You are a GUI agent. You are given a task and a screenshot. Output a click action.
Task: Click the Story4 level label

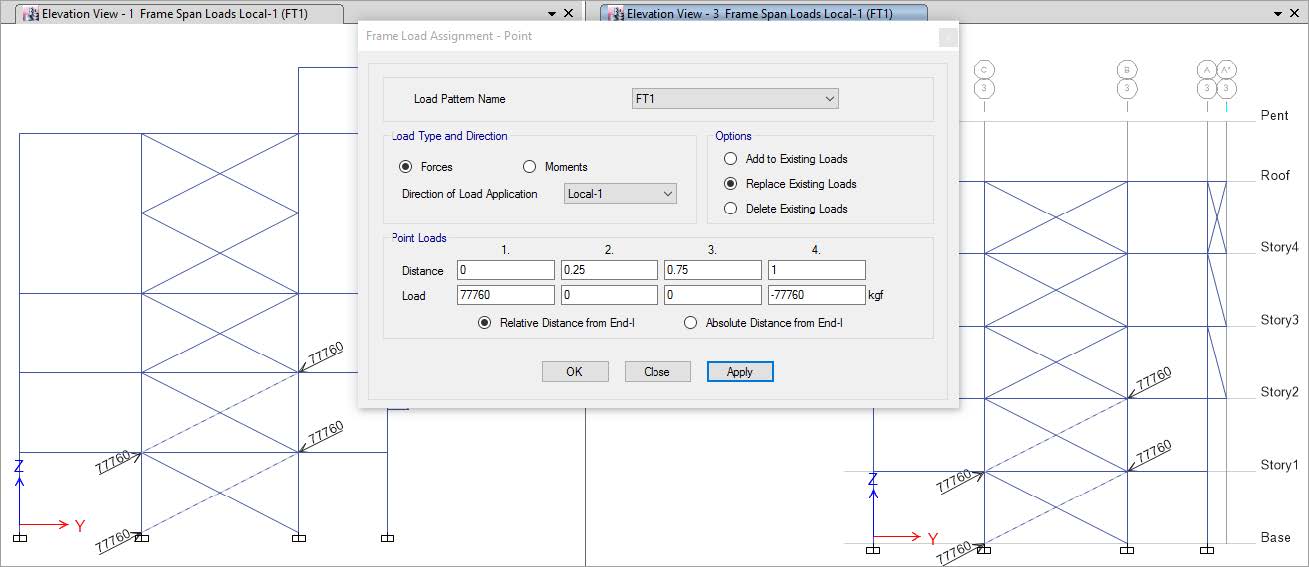[x=1279, y=247]
